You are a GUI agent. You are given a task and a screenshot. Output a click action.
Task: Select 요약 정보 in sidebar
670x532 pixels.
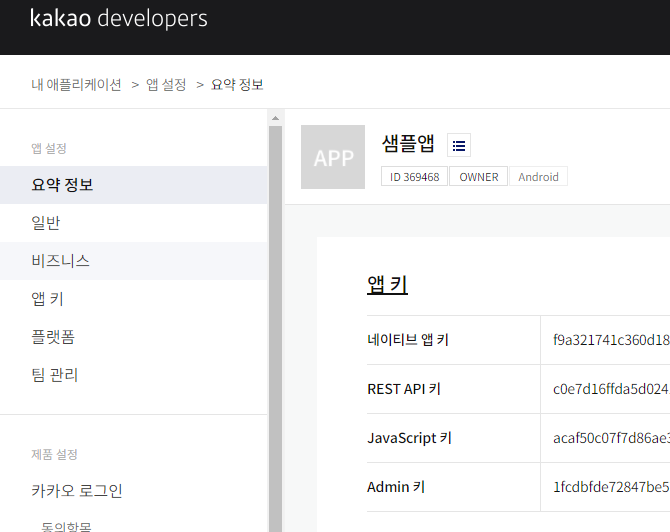pyautogui.click(x=133, y=185)
